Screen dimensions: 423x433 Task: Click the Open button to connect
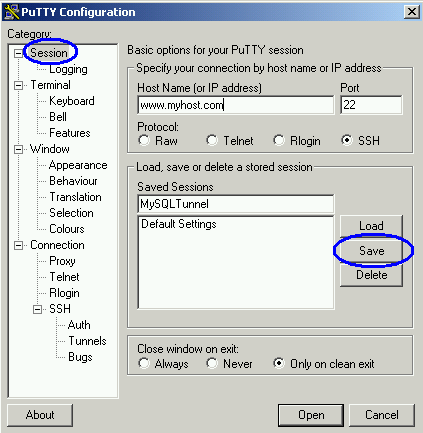(x=311, y=415)
